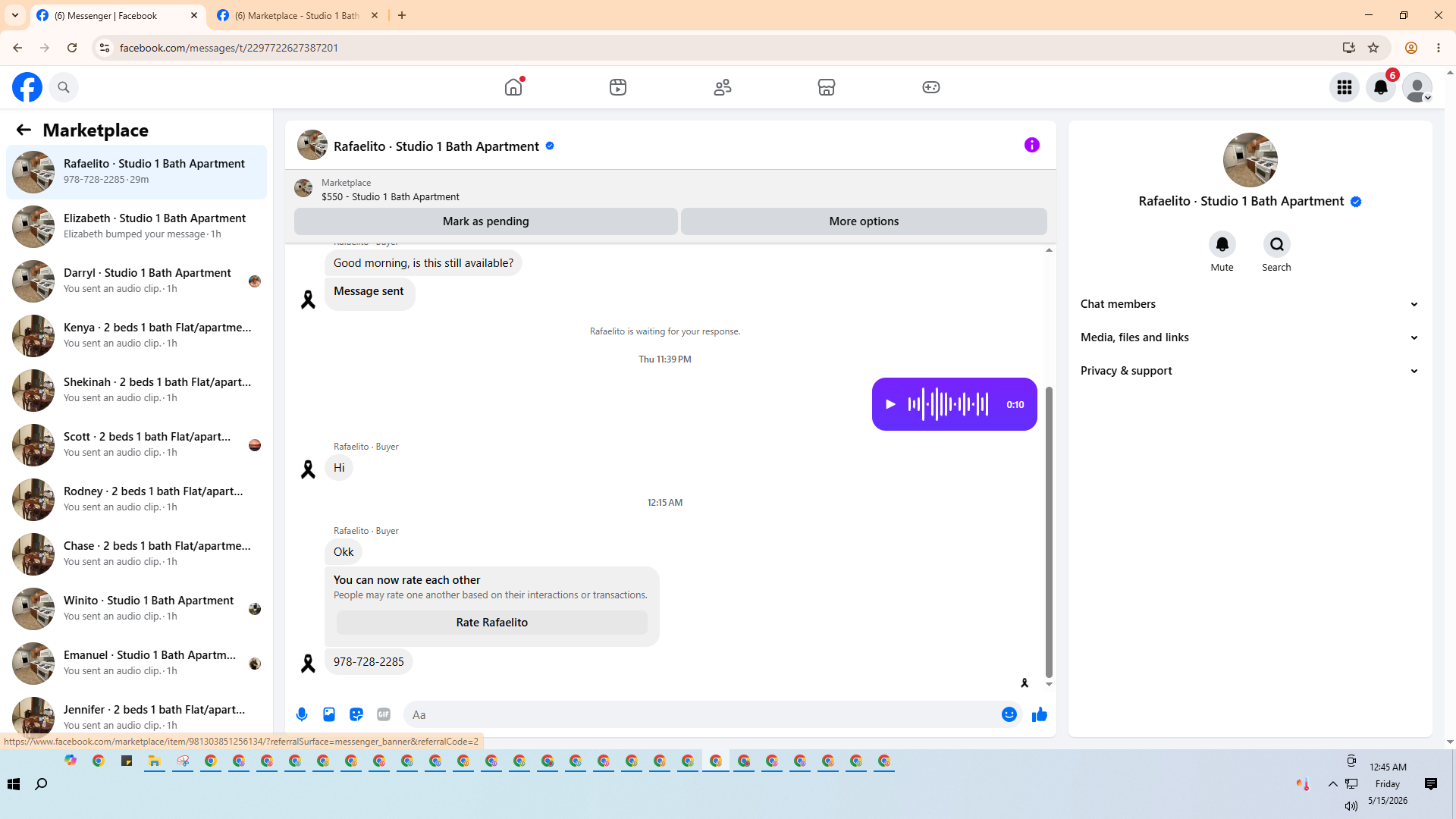Go to Facebook Home feed icon
The width and height of the screenshot is (1456, 819).
coord(513,87)
